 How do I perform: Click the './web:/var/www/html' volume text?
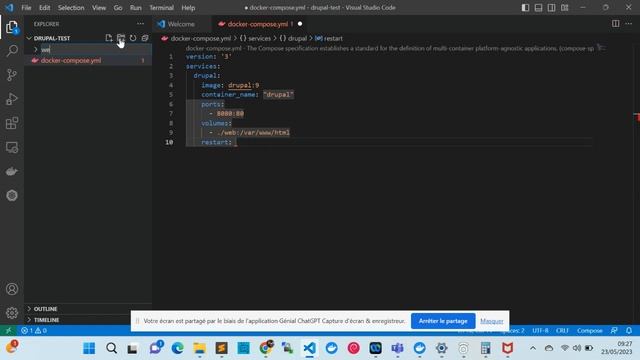pyautogui.click(x=253, y=133)
